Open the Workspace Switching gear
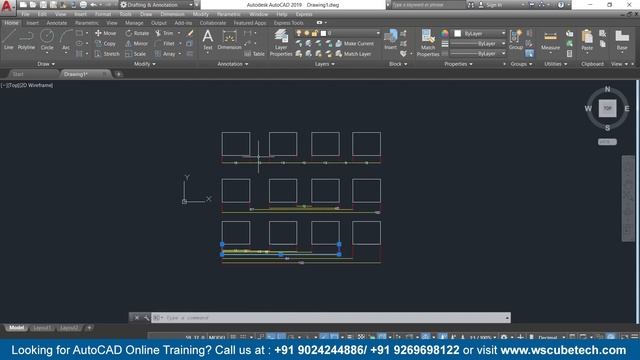 [x=504, y=337]
